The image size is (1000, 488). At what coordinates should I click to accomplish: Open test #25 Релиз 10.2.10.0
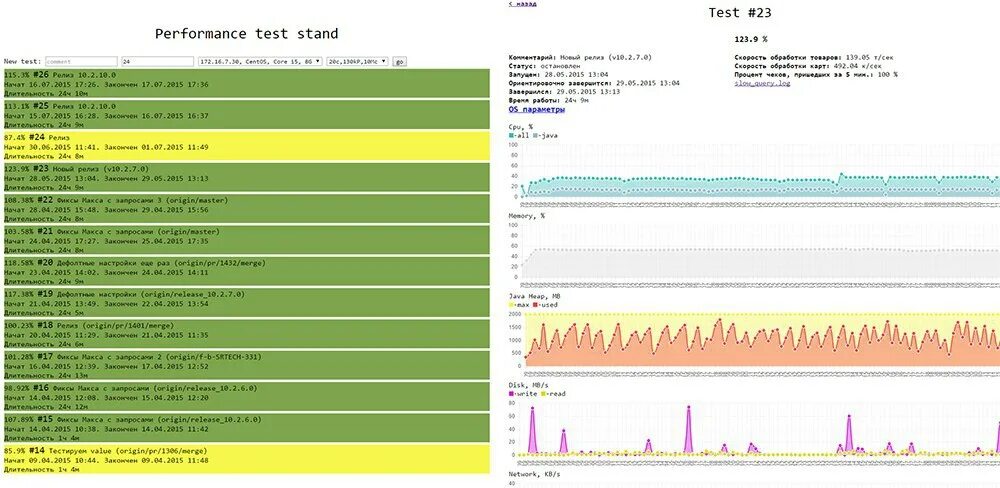tap(246, 115)
